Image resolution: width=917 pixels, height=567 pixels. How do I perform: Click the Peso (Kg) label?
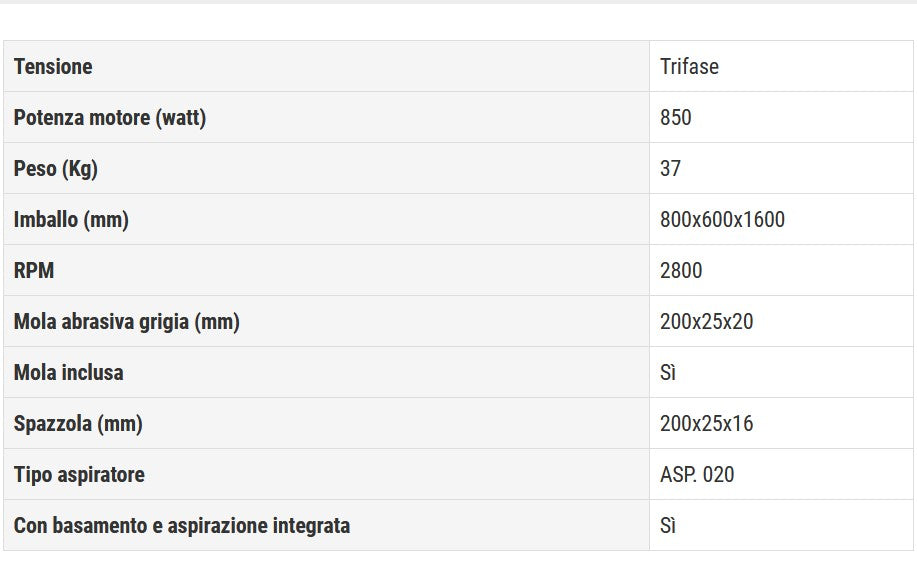pyautogui.click(x=56, y=169)
